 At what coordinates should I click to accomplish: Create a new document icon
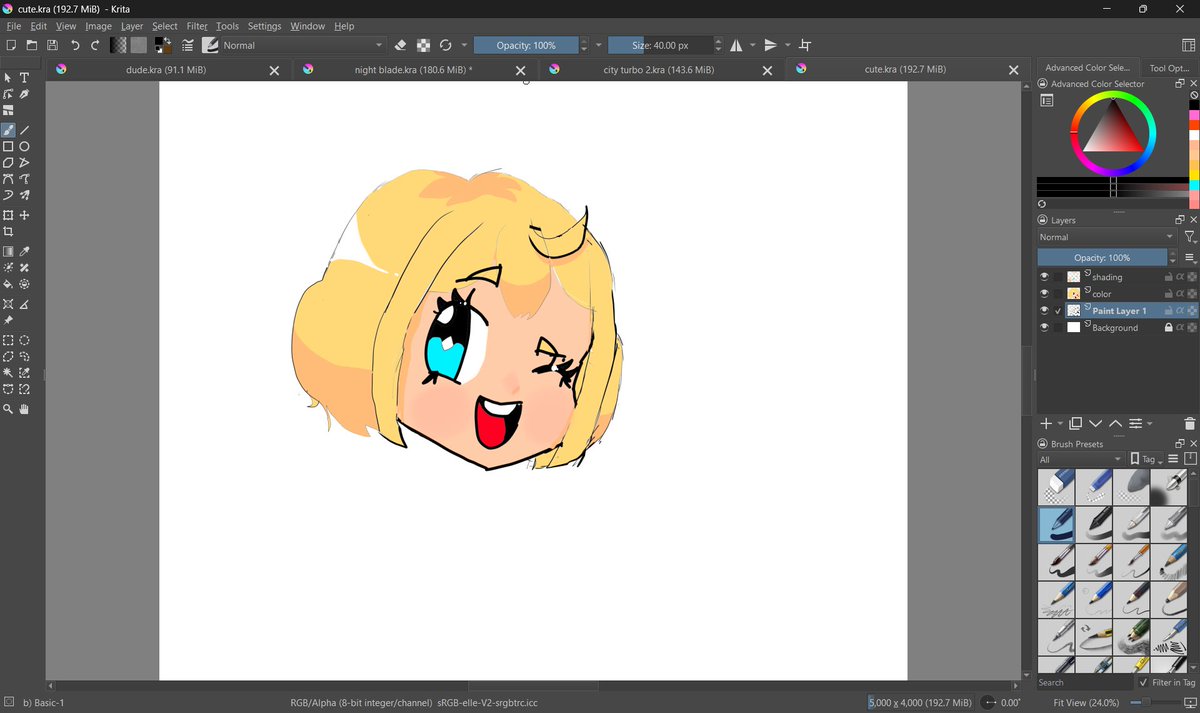11,45
